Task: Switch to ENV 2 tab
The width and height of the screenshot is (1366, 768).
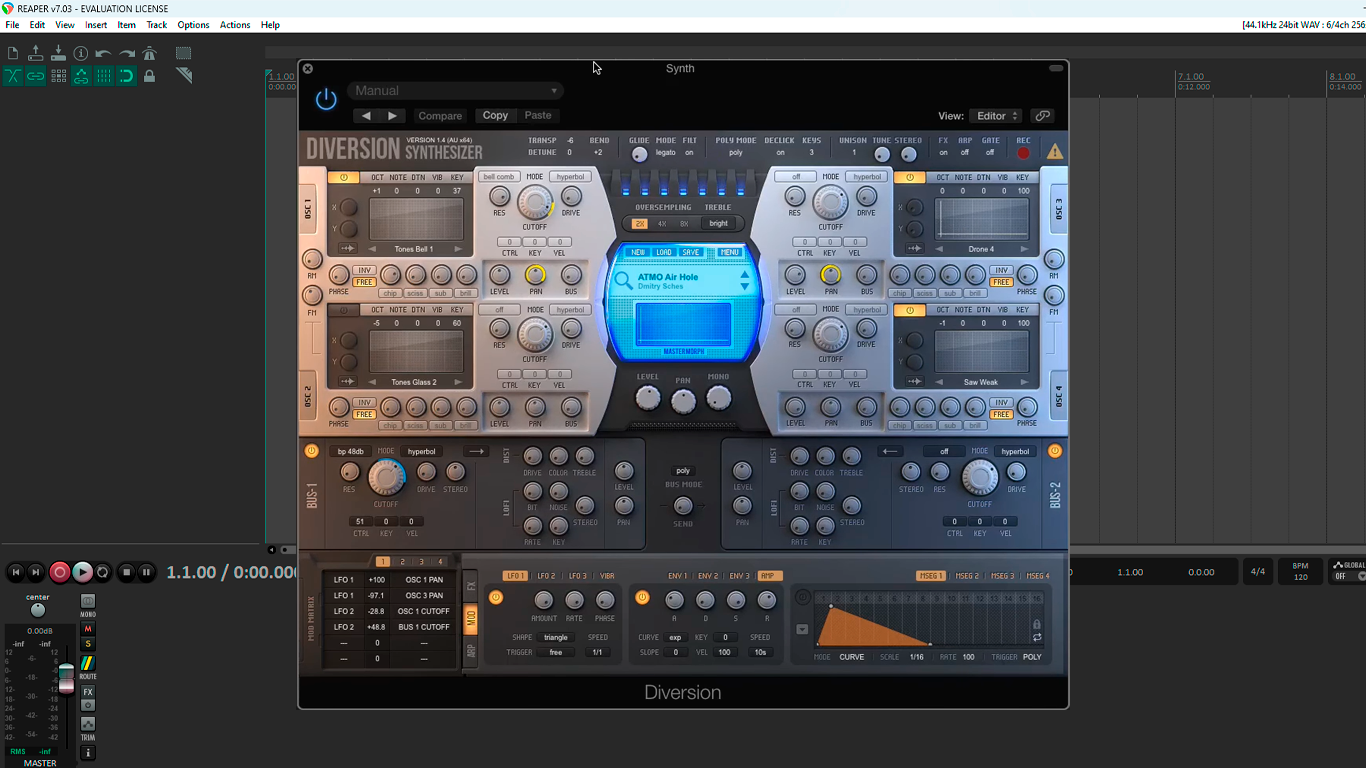Action: (708, 576)
